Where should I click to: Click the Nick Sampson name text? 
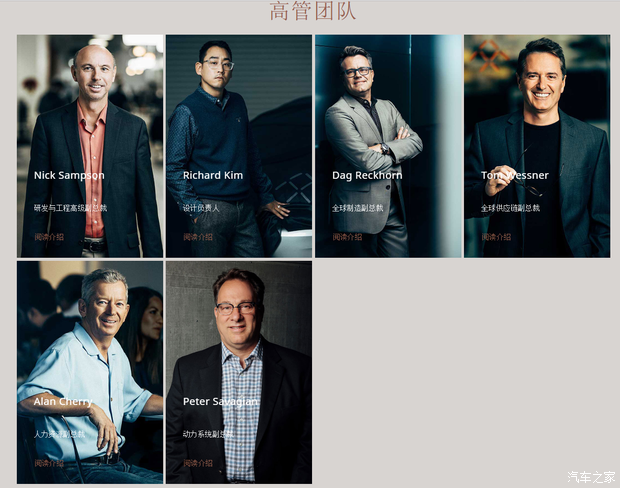pyautogui.click(x=69, y=175)
